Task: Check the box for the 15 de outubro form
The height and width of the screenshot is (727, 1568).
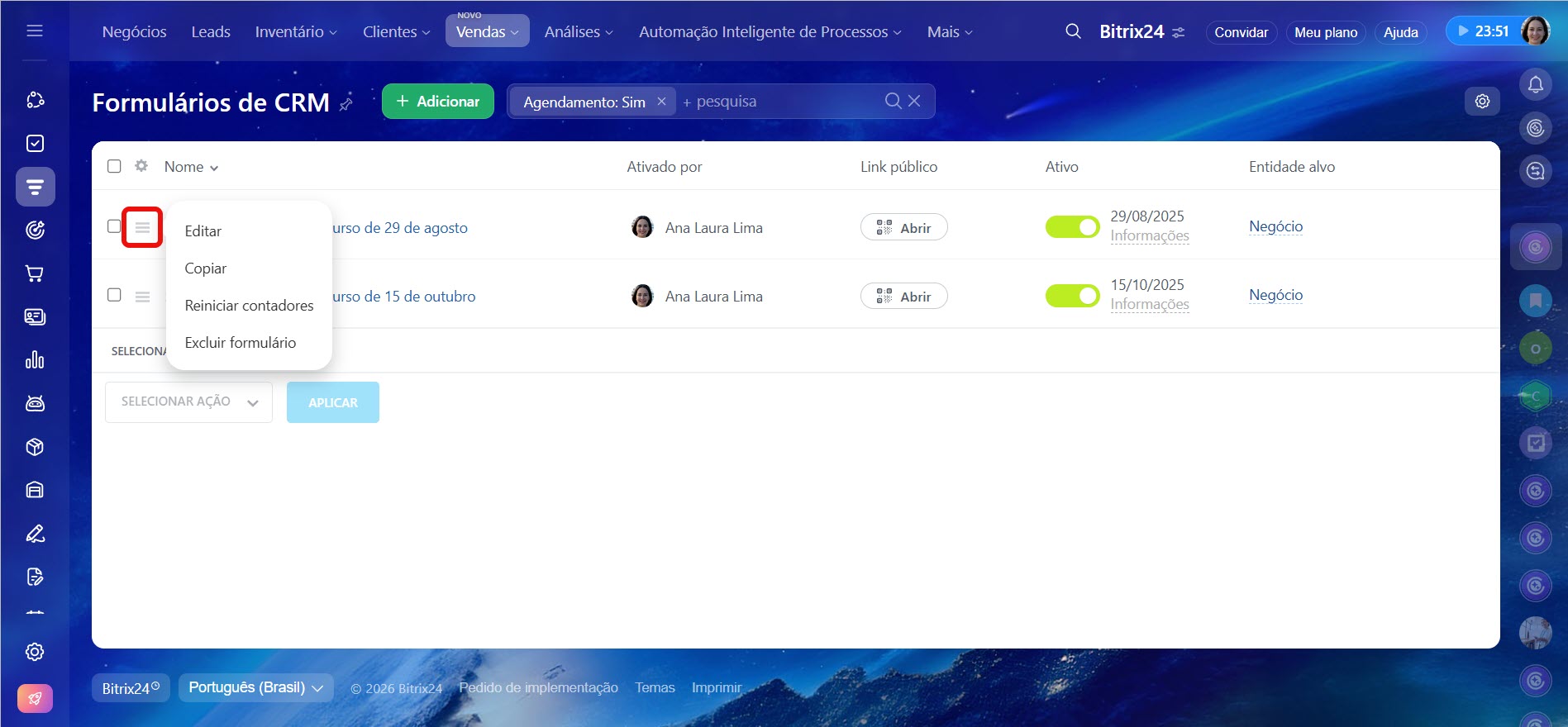Action: click(x=114, y=295)
